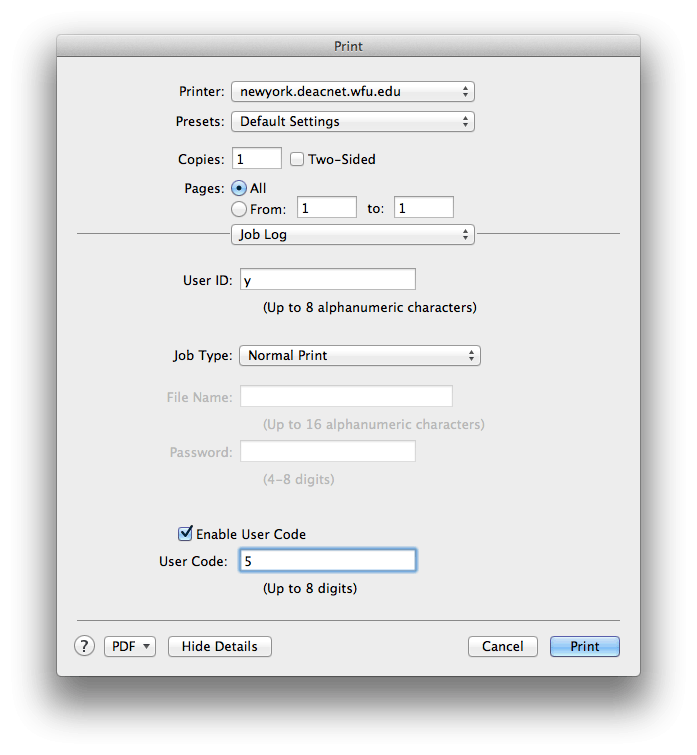The height and width of the screenshot is (755, 697).
Task: Select the All pages radio button
Action: click(239, 188)
